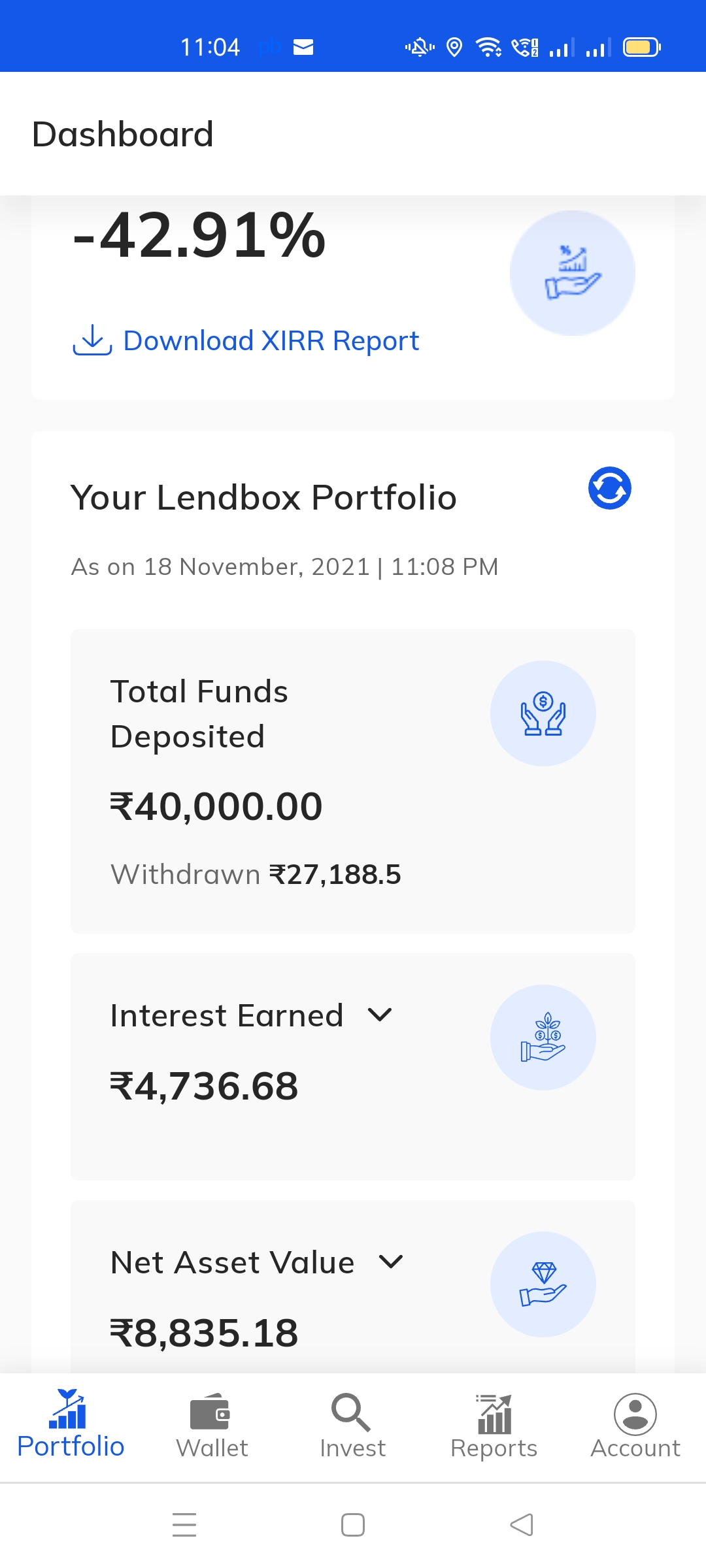The width and height of the screenshot is (706, 1568).
Task: Tap the Total Funds Deposited hands icon
Action: (x=543, y=713)
